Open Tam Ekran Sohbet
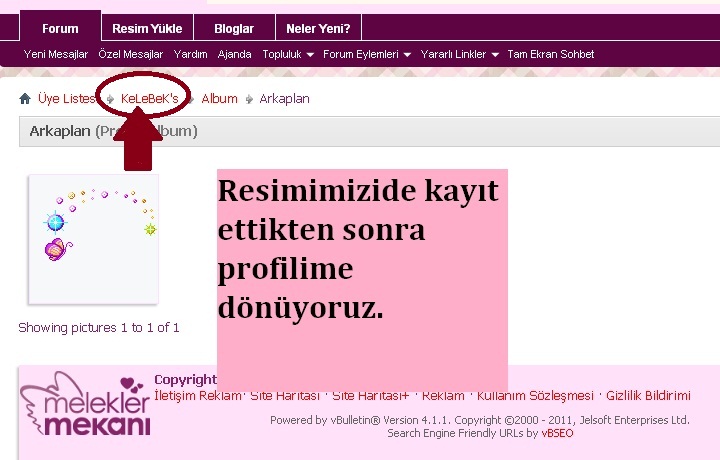The image size is (720, 460). coord(551,54)
